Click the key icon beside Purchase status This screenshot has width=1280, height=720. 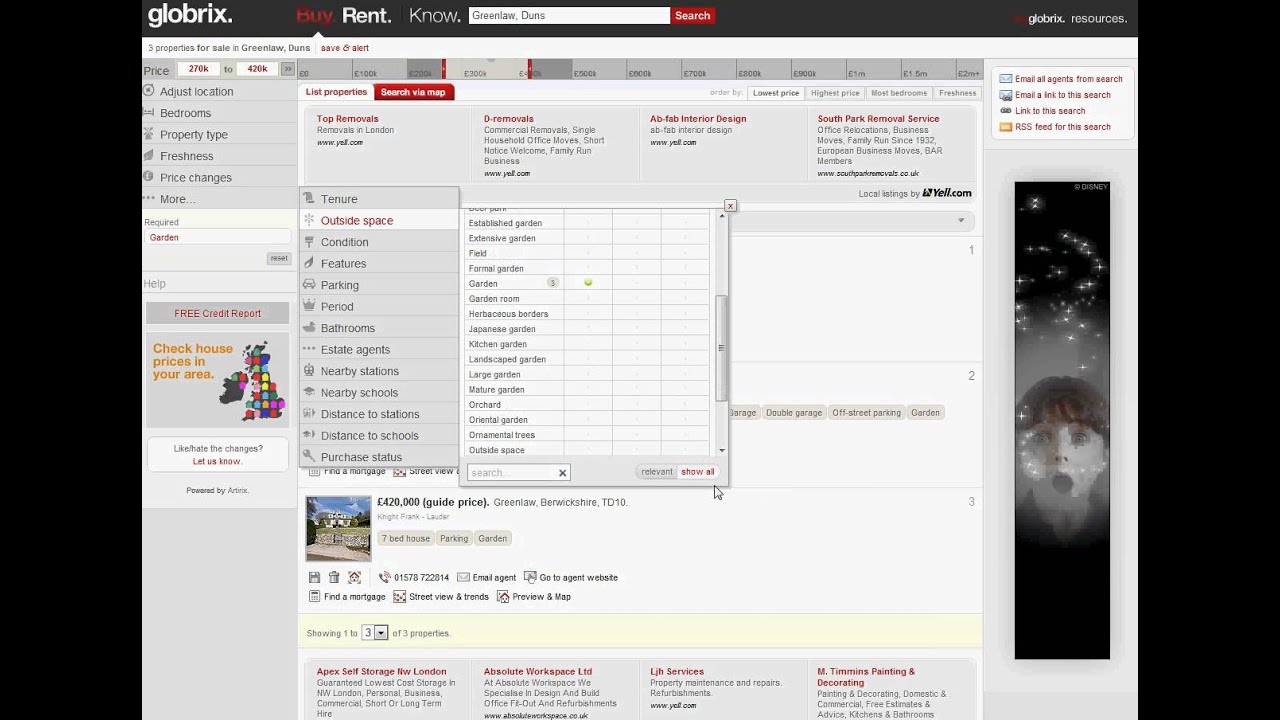pyautogui.click(x=309, y=457)
